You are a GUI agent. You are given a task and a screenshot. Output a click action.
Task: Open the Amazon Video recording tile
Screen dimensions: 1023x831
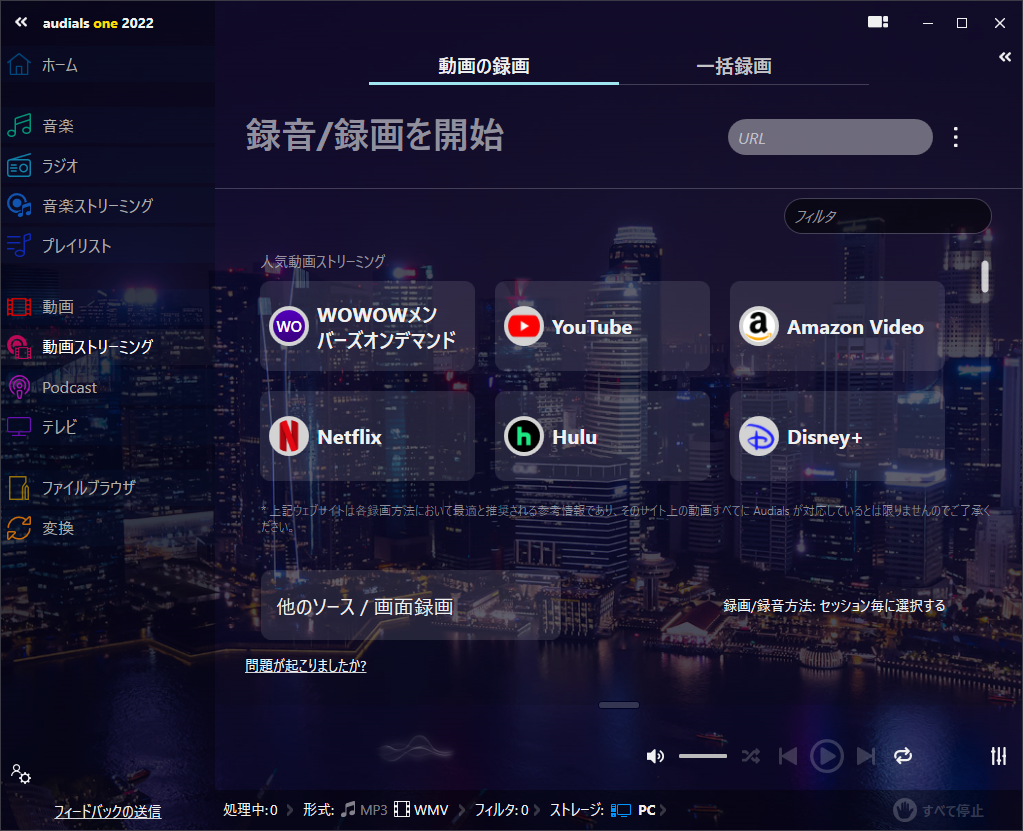click(837, 326)
